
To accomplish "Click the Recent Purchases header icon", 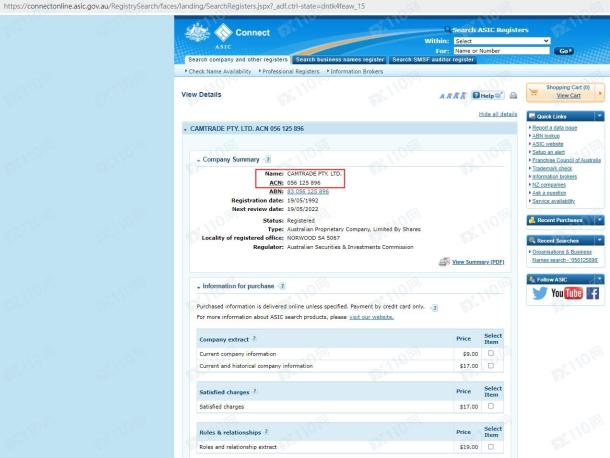I will click(x=532, y=220).
